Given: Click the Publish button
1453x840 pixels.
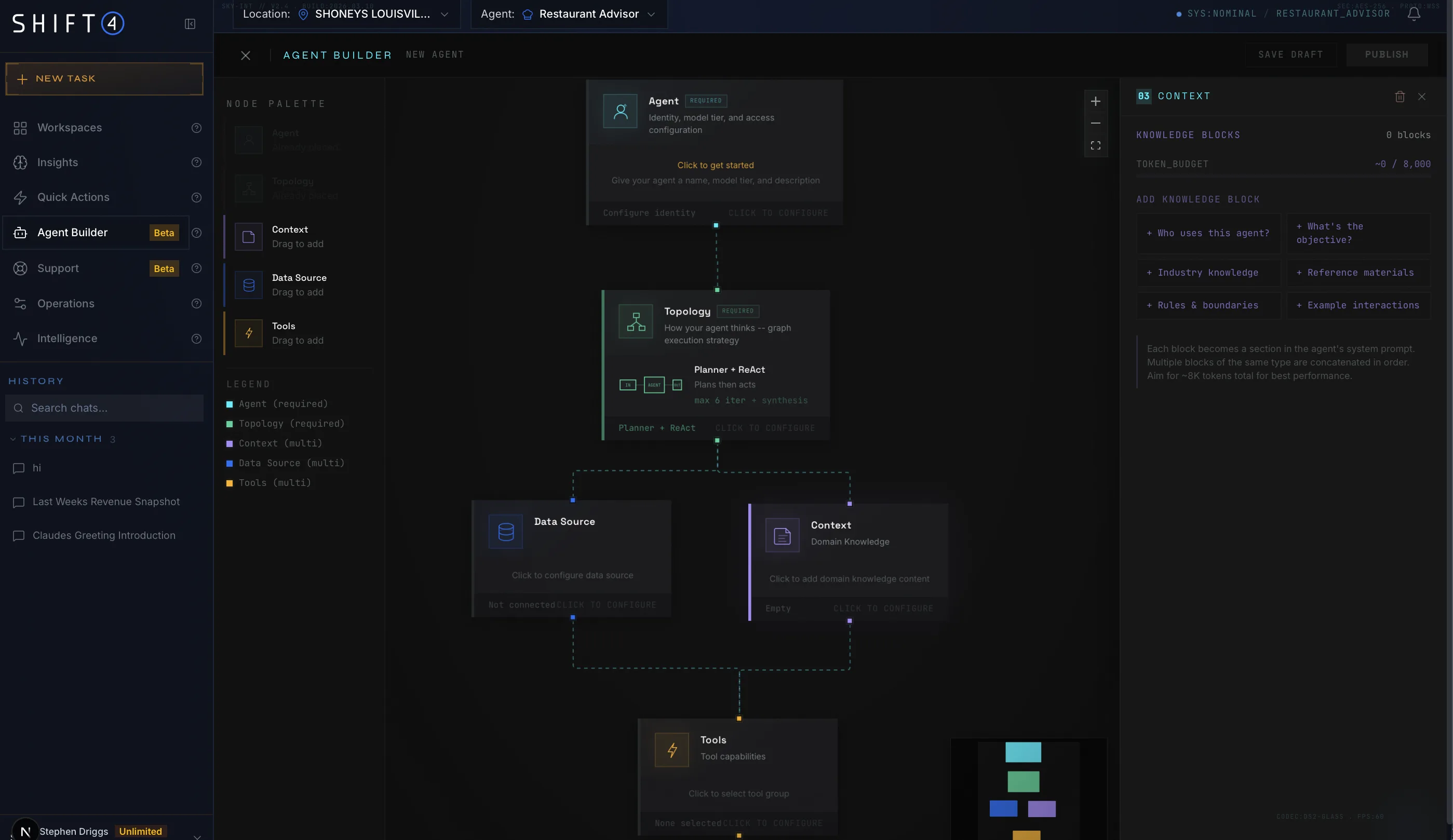Looking at the screenshot, I should click(1387, 55).
